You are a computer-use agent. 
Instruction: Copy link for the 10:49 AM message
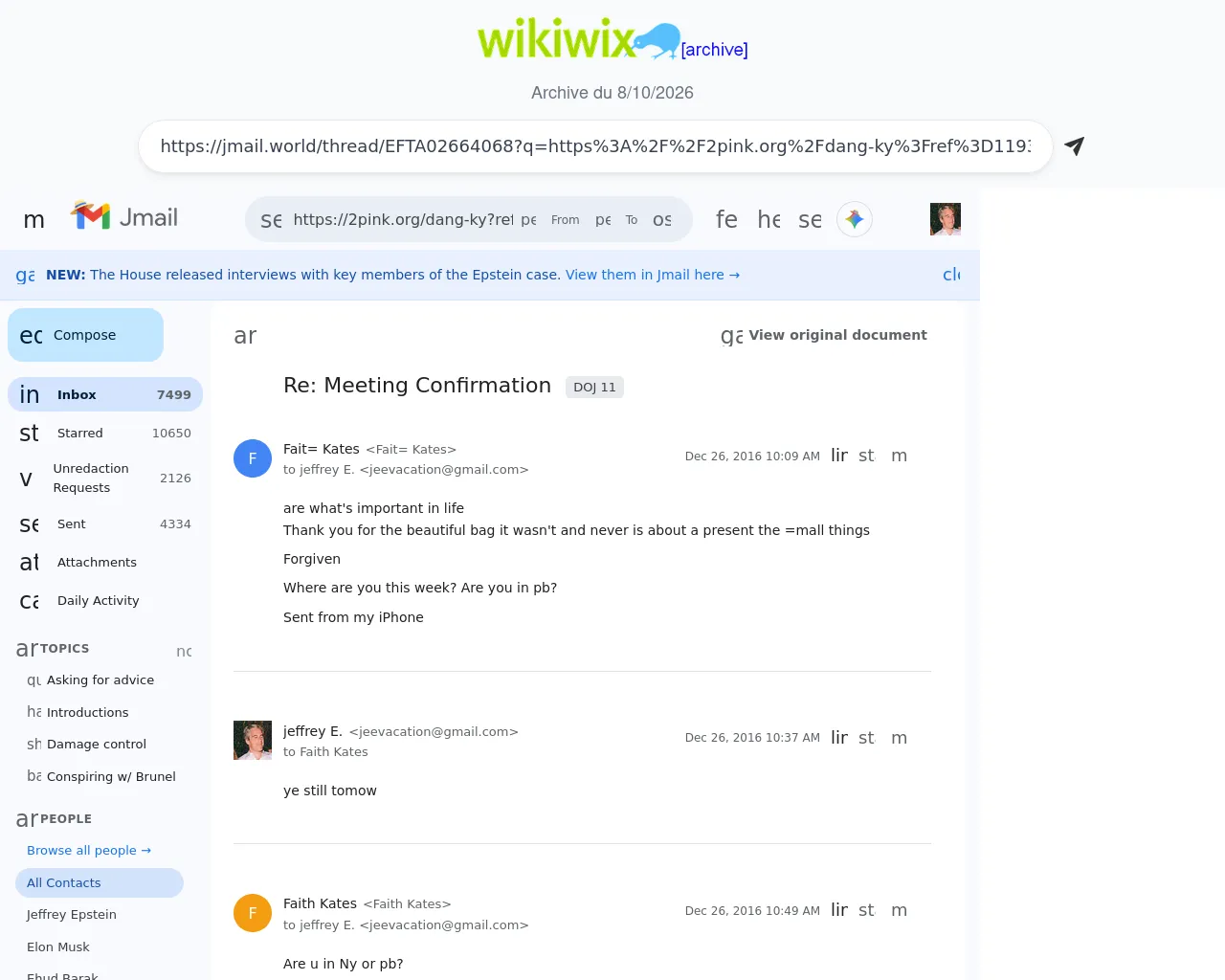coord(839,910)
